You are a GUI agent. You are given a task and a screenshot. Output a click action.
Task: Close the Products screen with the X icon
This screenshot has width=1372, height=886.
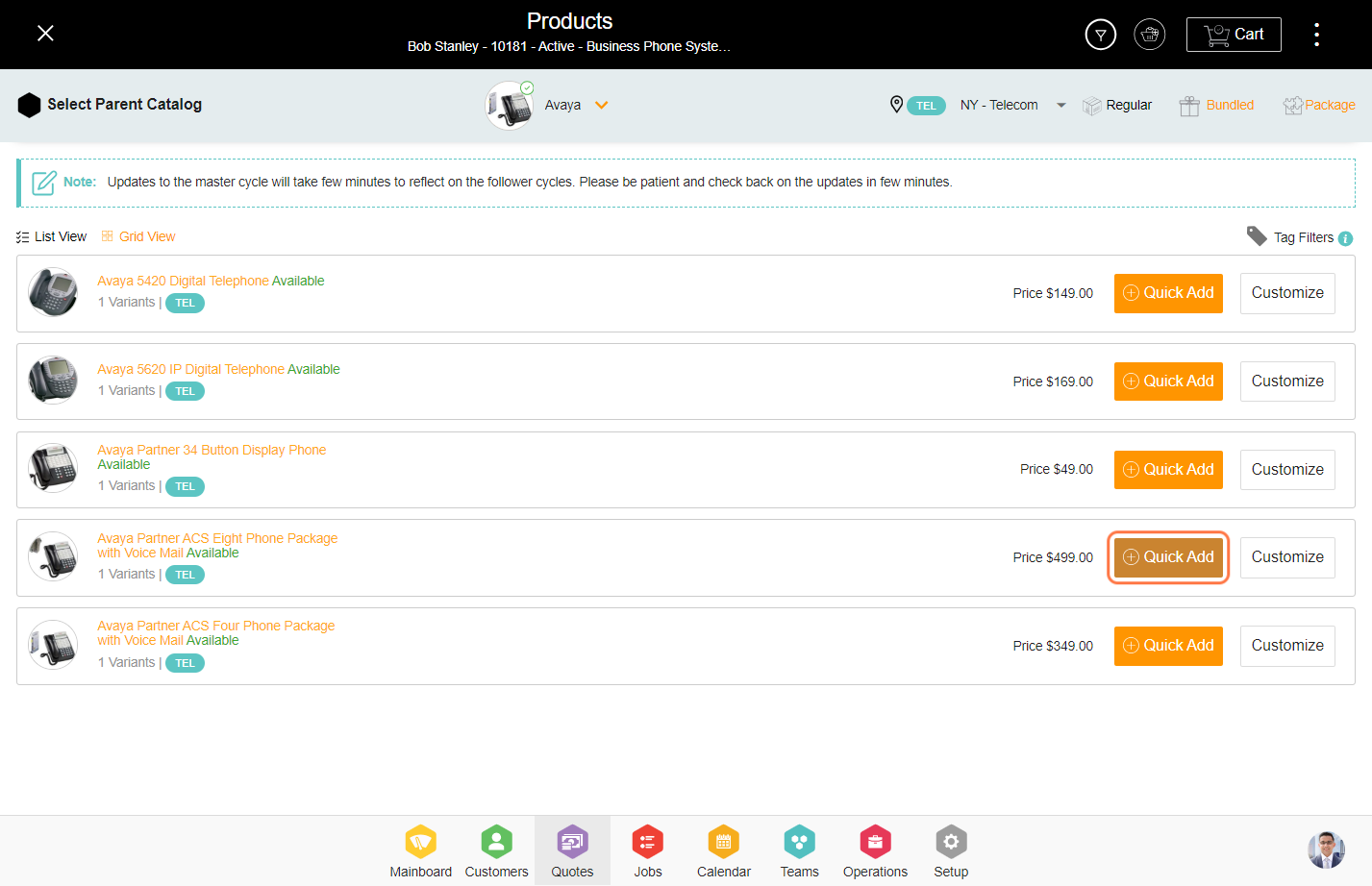45,34
